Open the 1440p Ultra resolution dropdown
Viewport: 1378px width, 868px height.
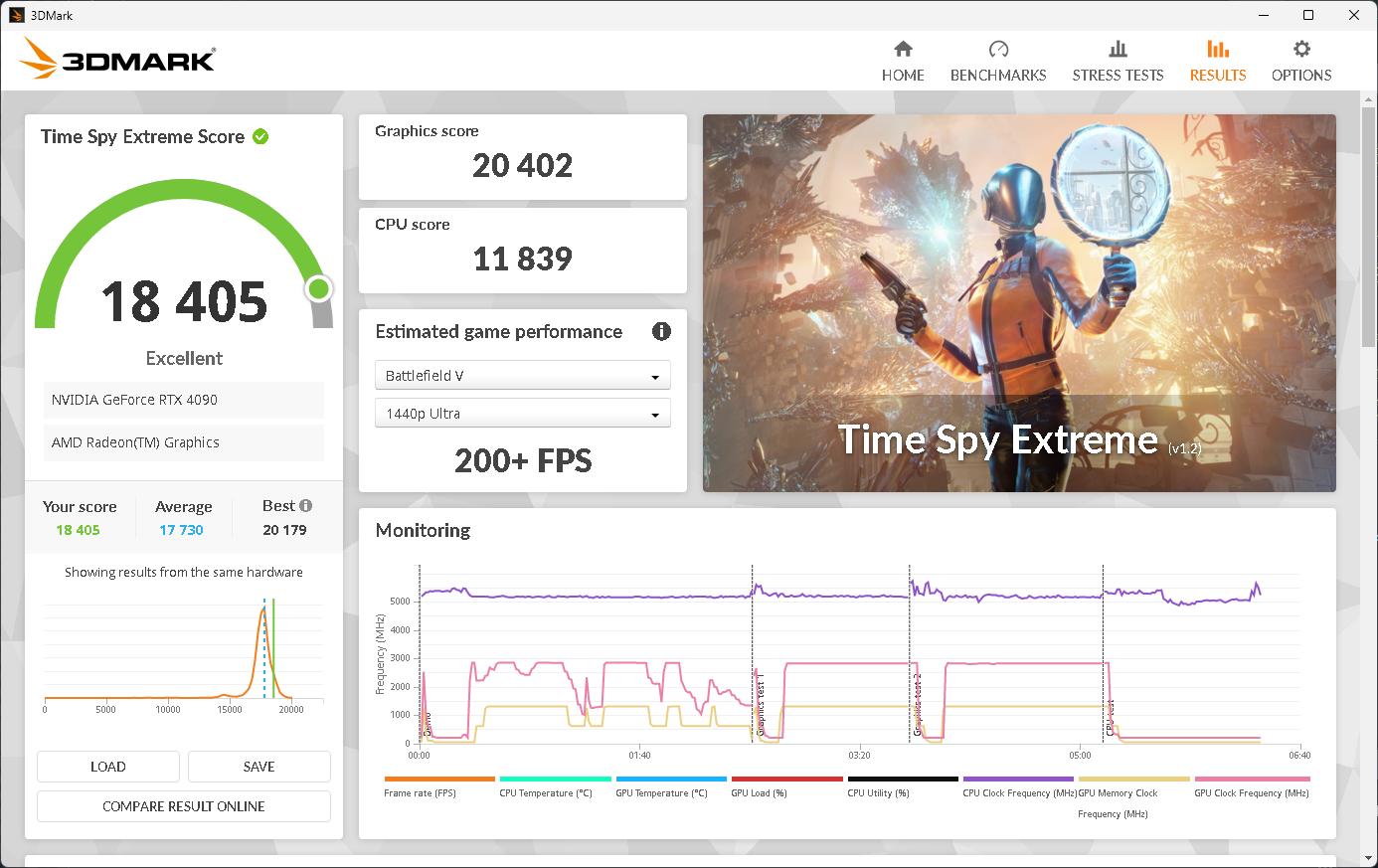[523, 414]
